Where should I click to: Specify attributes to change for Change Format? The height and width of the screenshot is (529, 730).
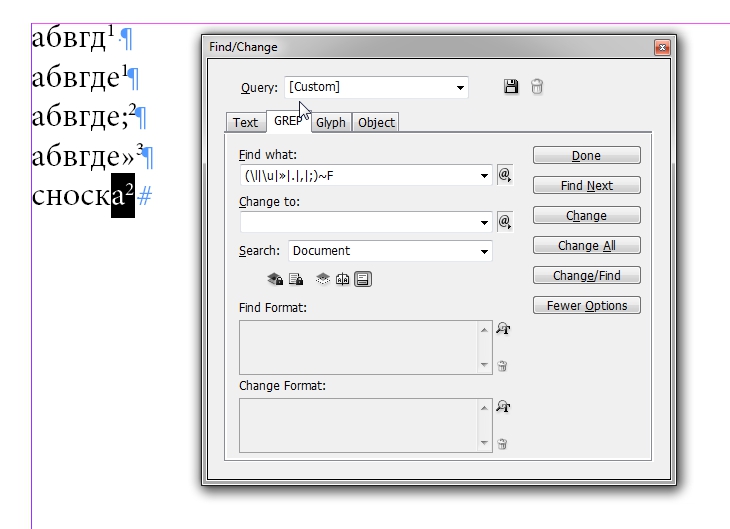click(x=503, y=407)
